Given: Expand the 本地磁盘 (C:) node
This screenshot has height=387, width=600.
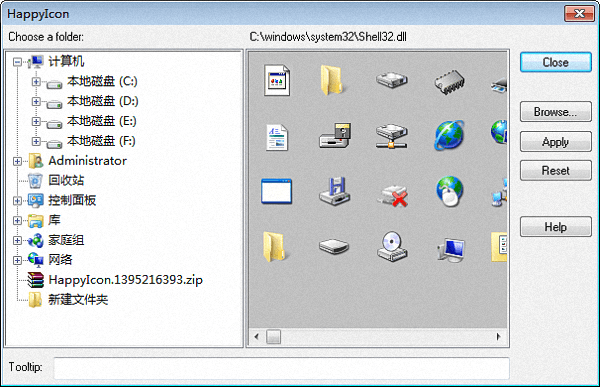Looking at the screenshot, I should pos(36,82).
